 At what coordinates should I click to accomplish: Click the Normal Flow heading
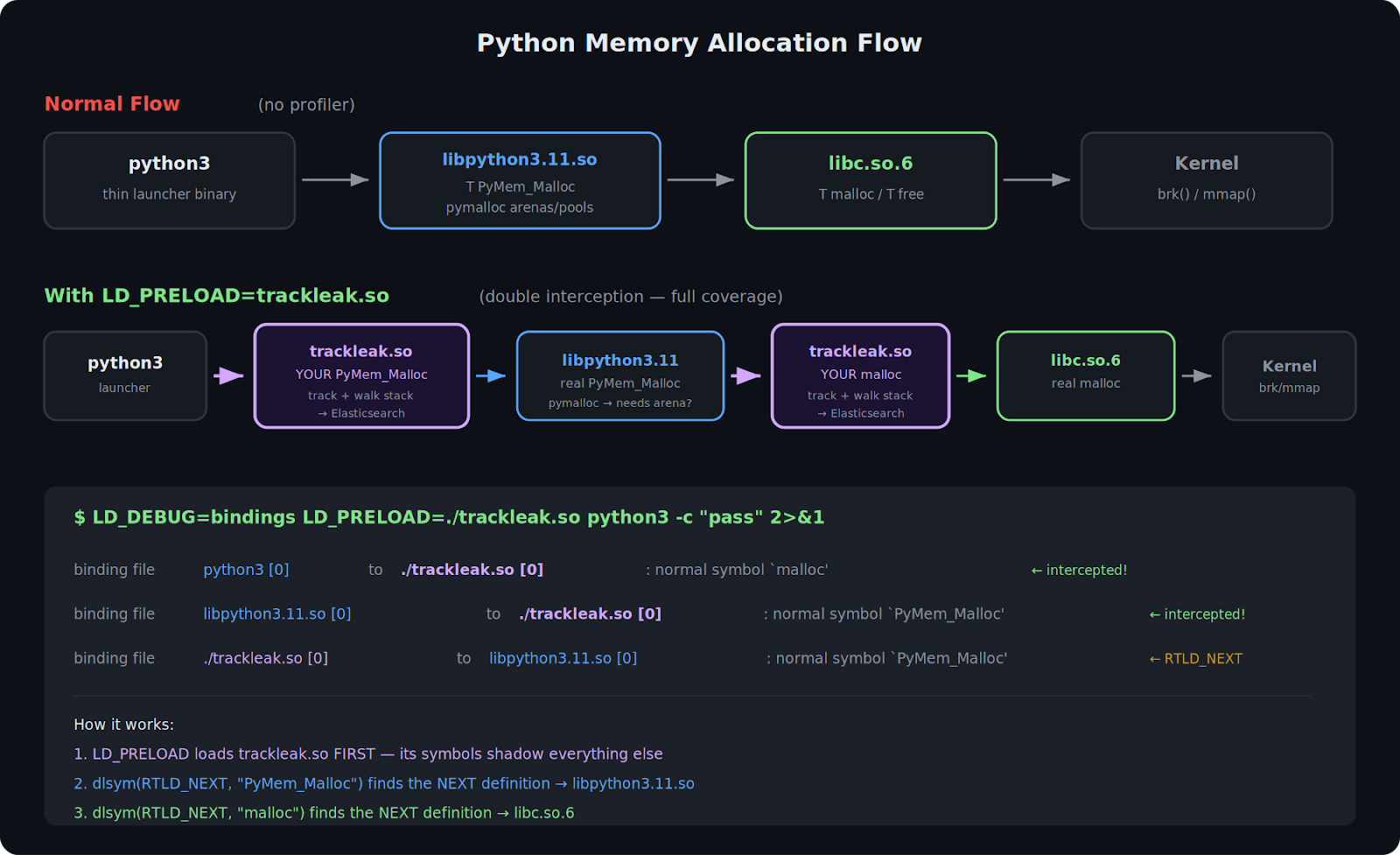click(x=112, y=104)
